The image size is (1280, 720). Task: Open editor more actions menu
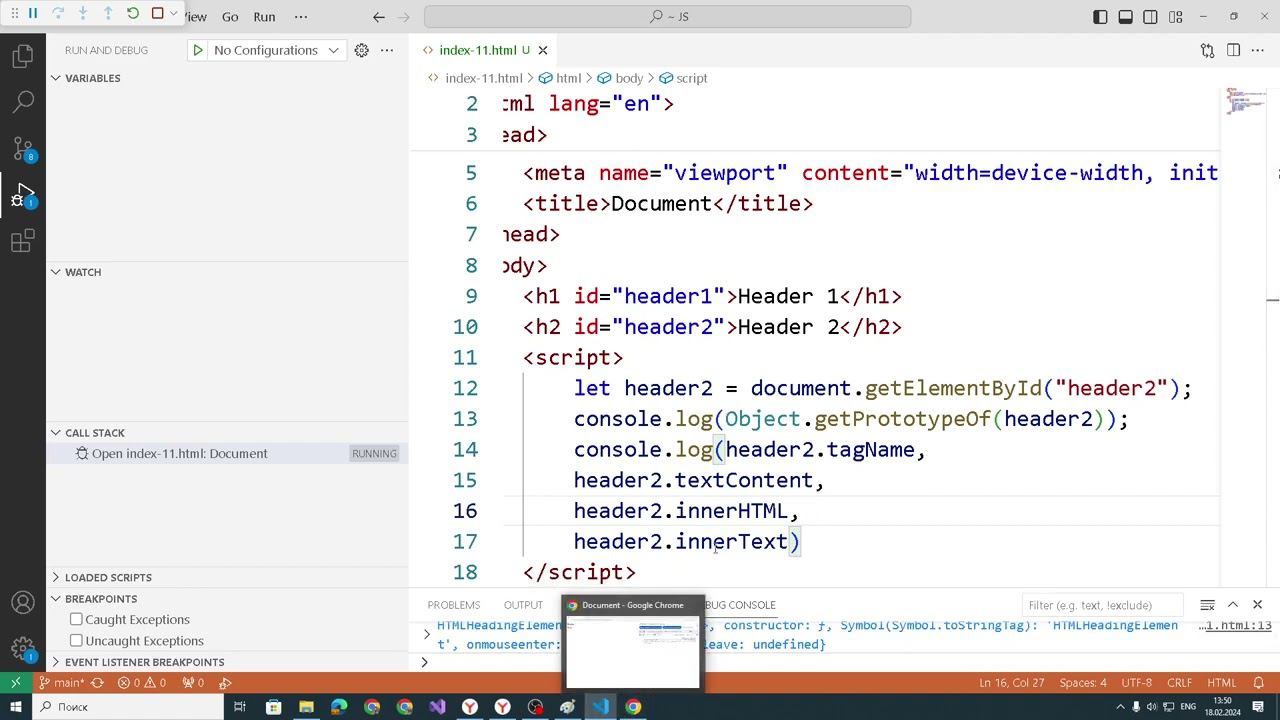coord(1258,50)
